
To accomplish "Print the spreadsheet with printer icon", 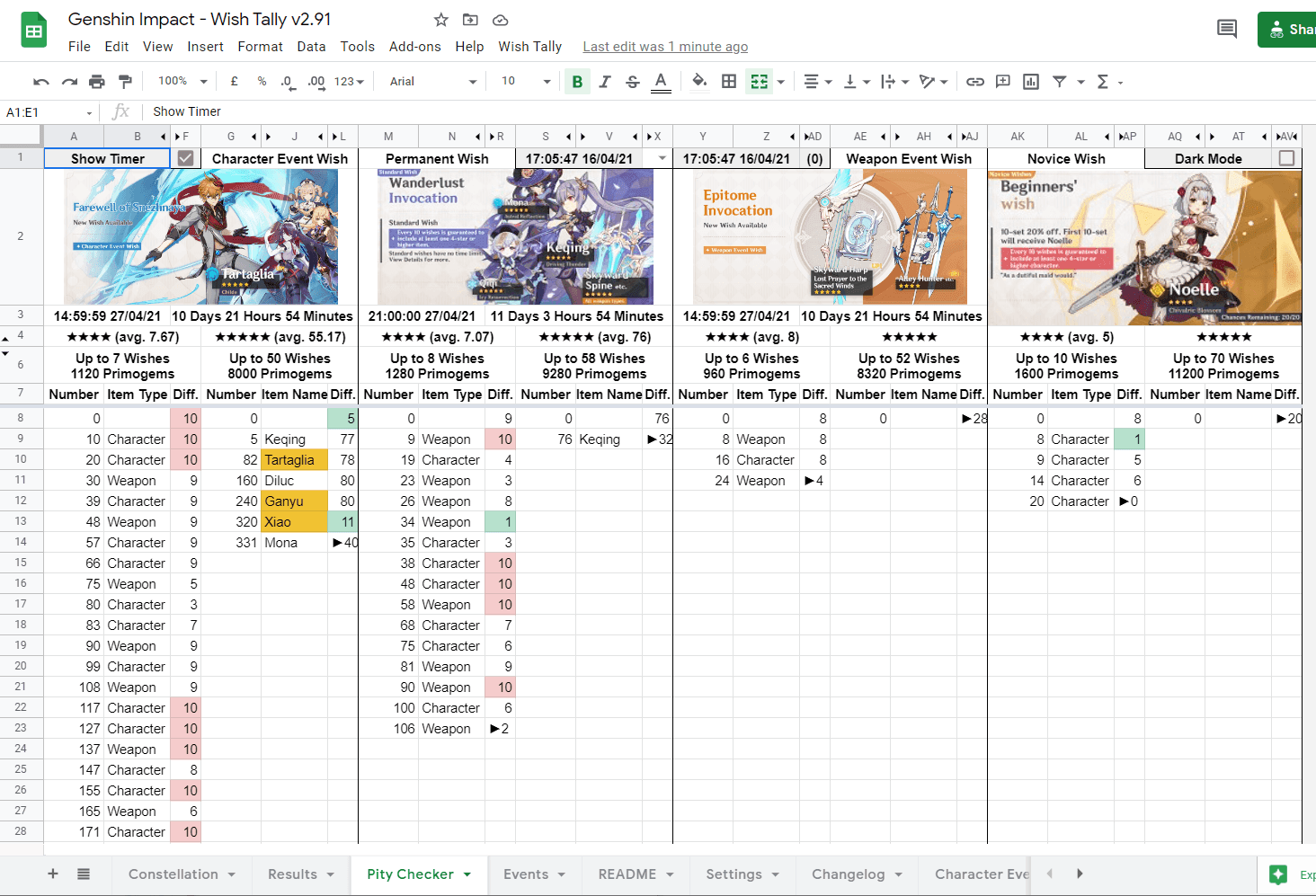I will (97, 82).
